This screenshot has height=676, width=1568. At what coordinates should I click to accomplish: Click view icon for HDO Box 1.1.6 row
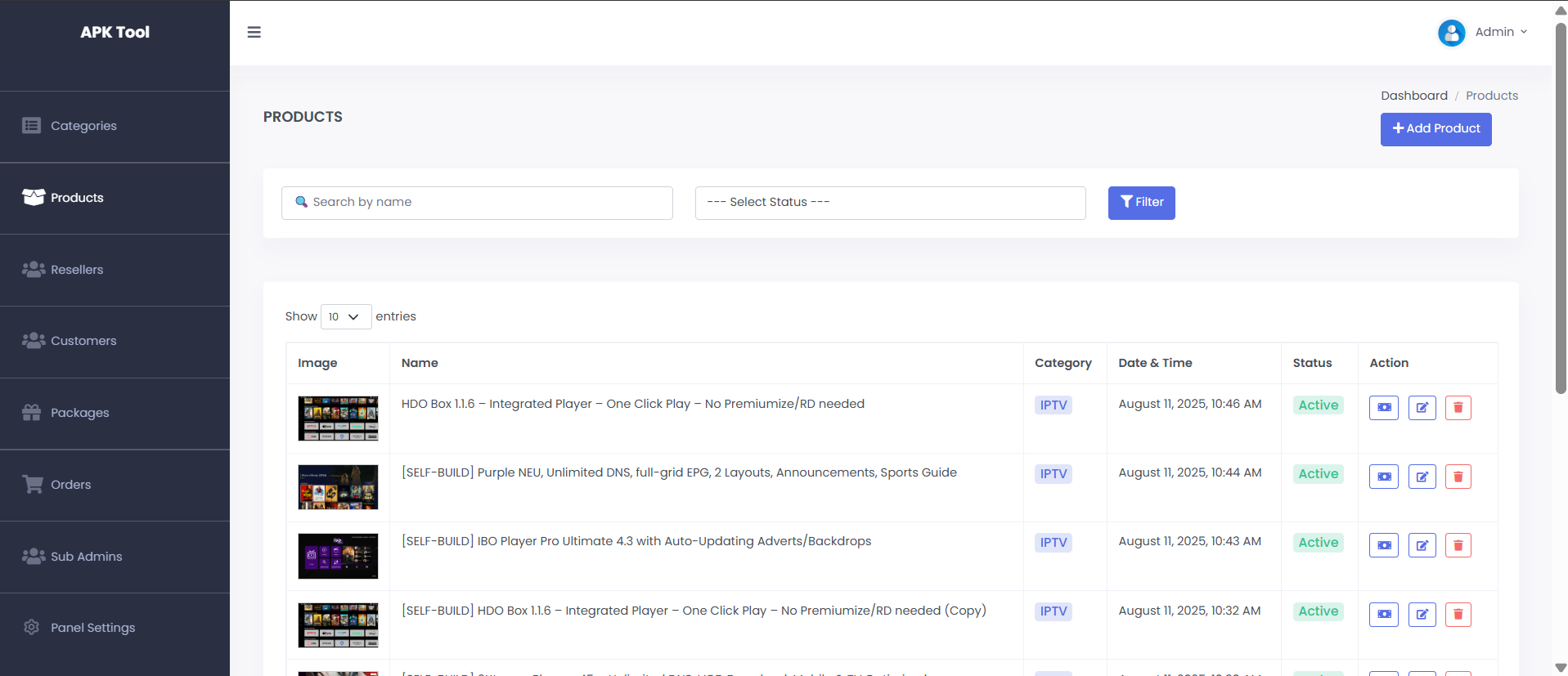(x=1384, y=407)
